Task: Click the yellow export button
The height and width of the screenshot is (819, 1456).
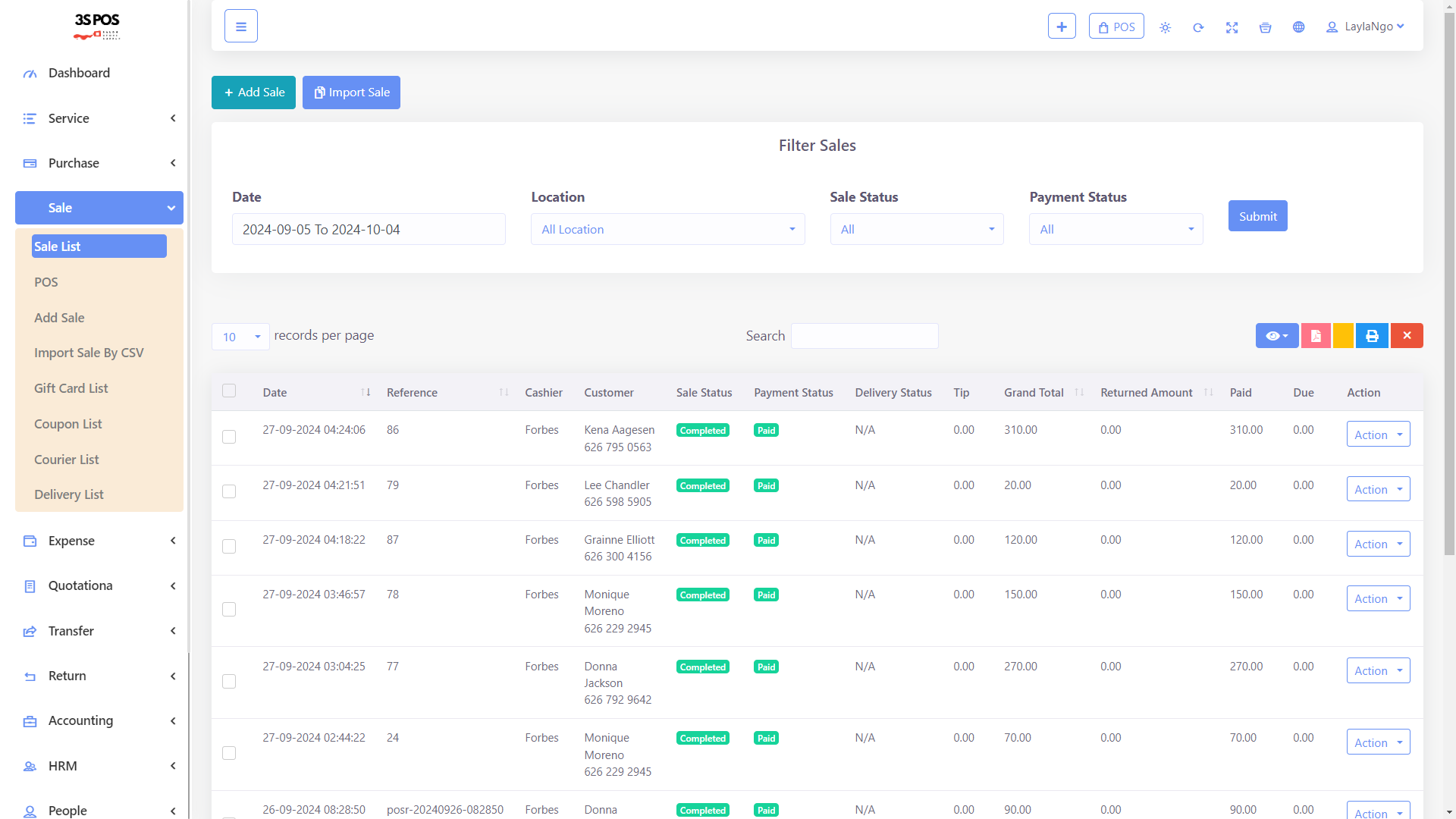Action: [x=1343, y=336]
